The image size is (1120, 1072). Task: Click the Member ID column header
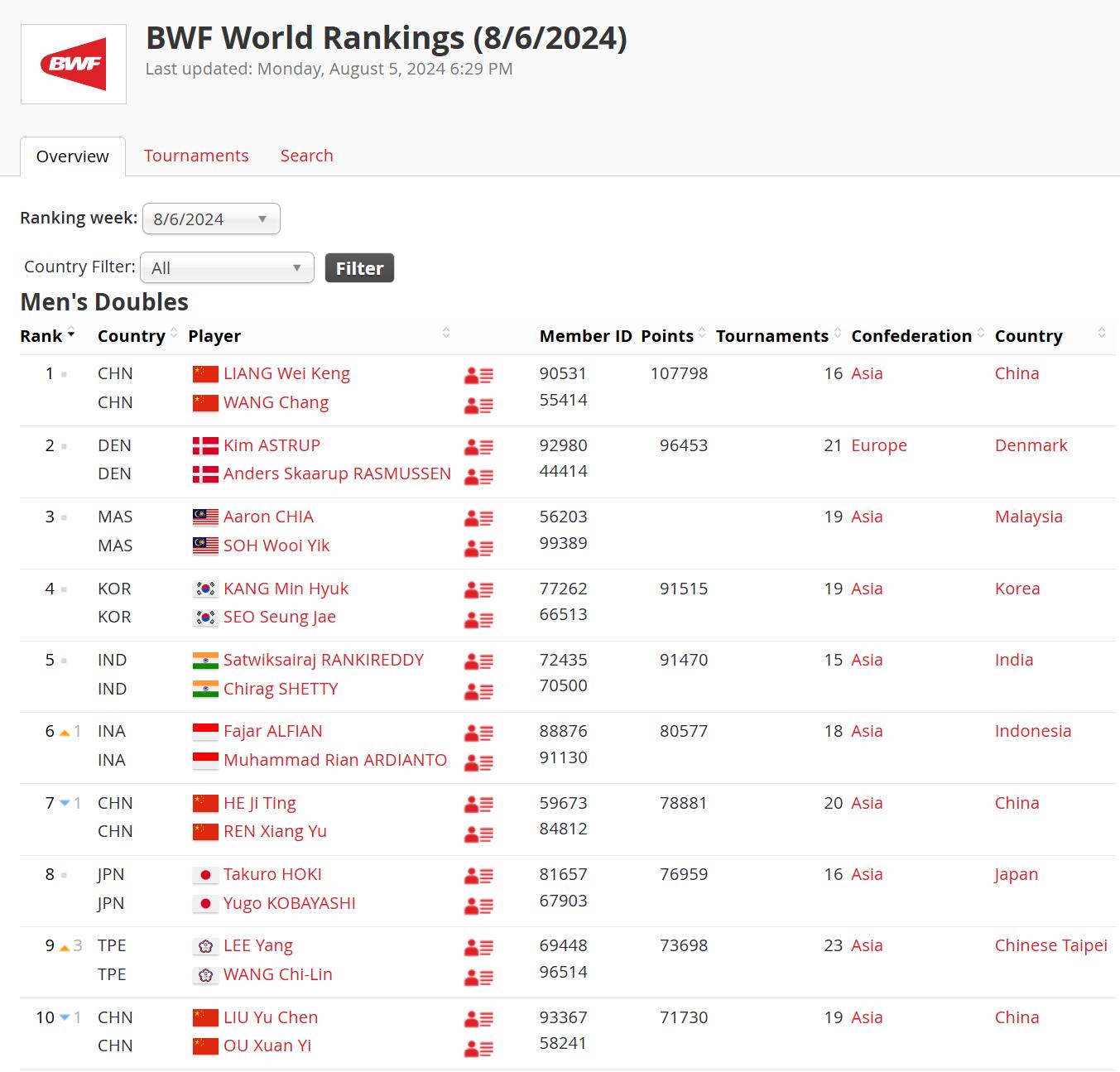pos(586,336)
